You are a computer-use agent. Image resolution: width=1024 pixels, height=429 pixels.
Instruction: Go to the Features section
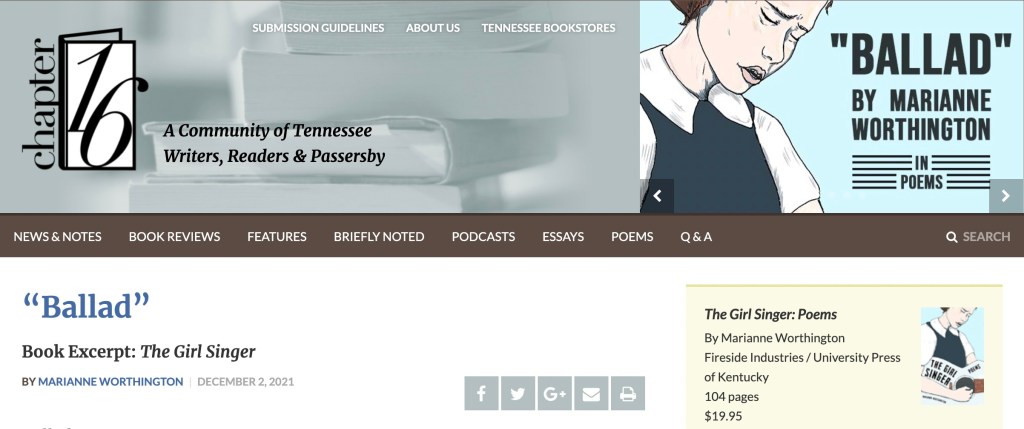pos(277,236)
